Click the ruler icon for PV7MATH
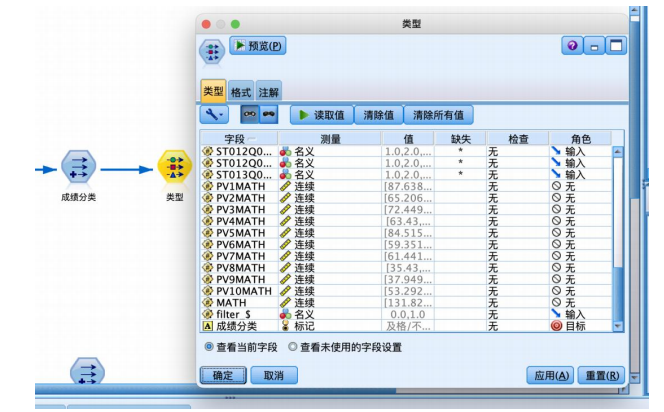Image resolution: width=664 pixels, height=412 pixels. click(x=285, y=256)
